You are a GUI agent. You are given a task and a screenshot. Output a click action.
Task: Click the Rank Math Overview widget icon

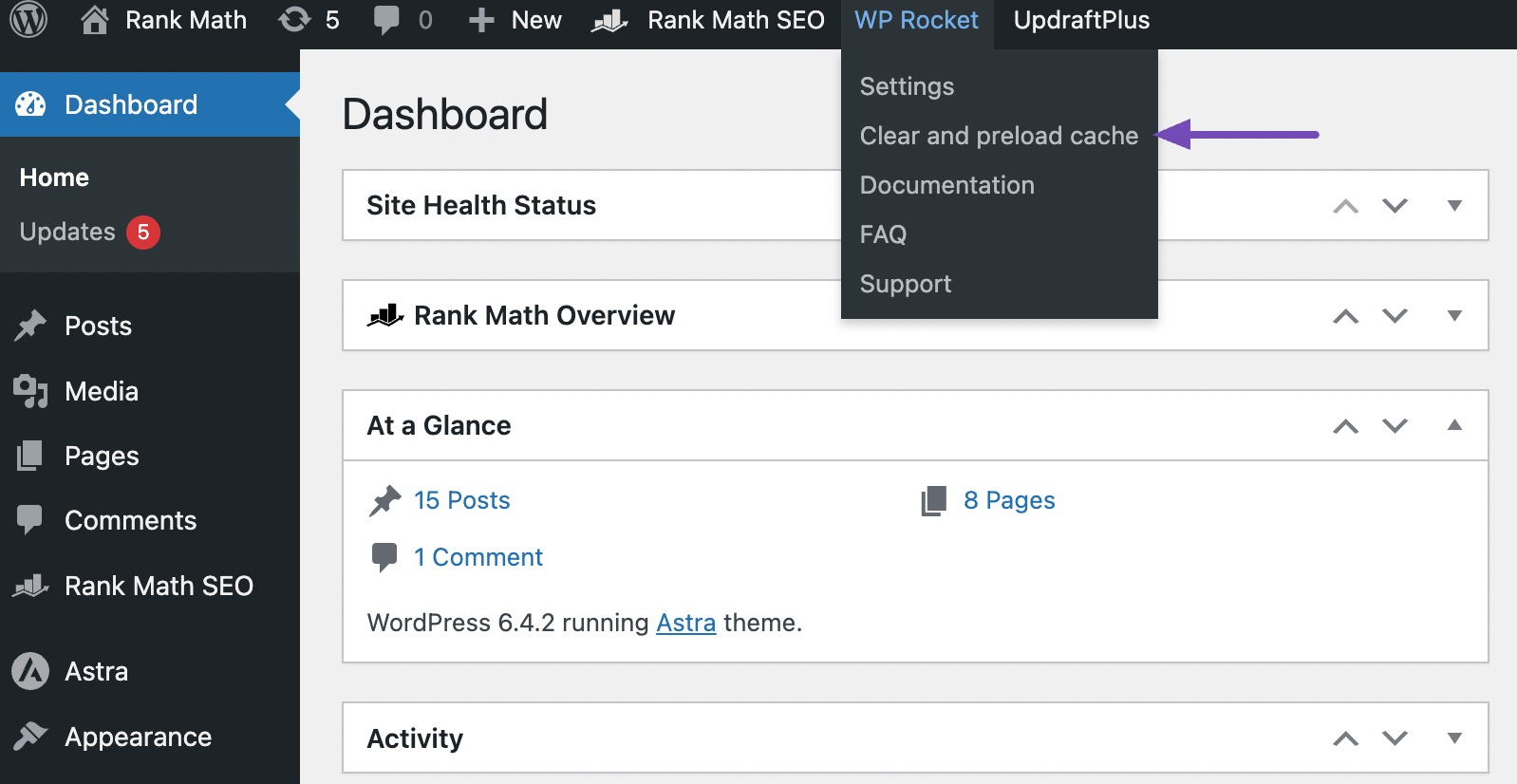click(x=385, y=315)
